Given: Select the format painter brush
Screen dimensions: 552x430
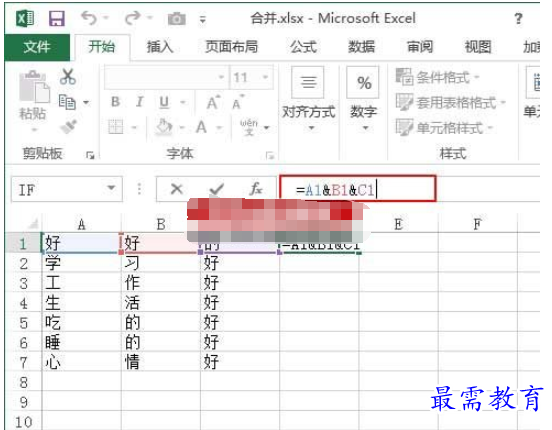Looking at the screenshot, I should 68,126.
